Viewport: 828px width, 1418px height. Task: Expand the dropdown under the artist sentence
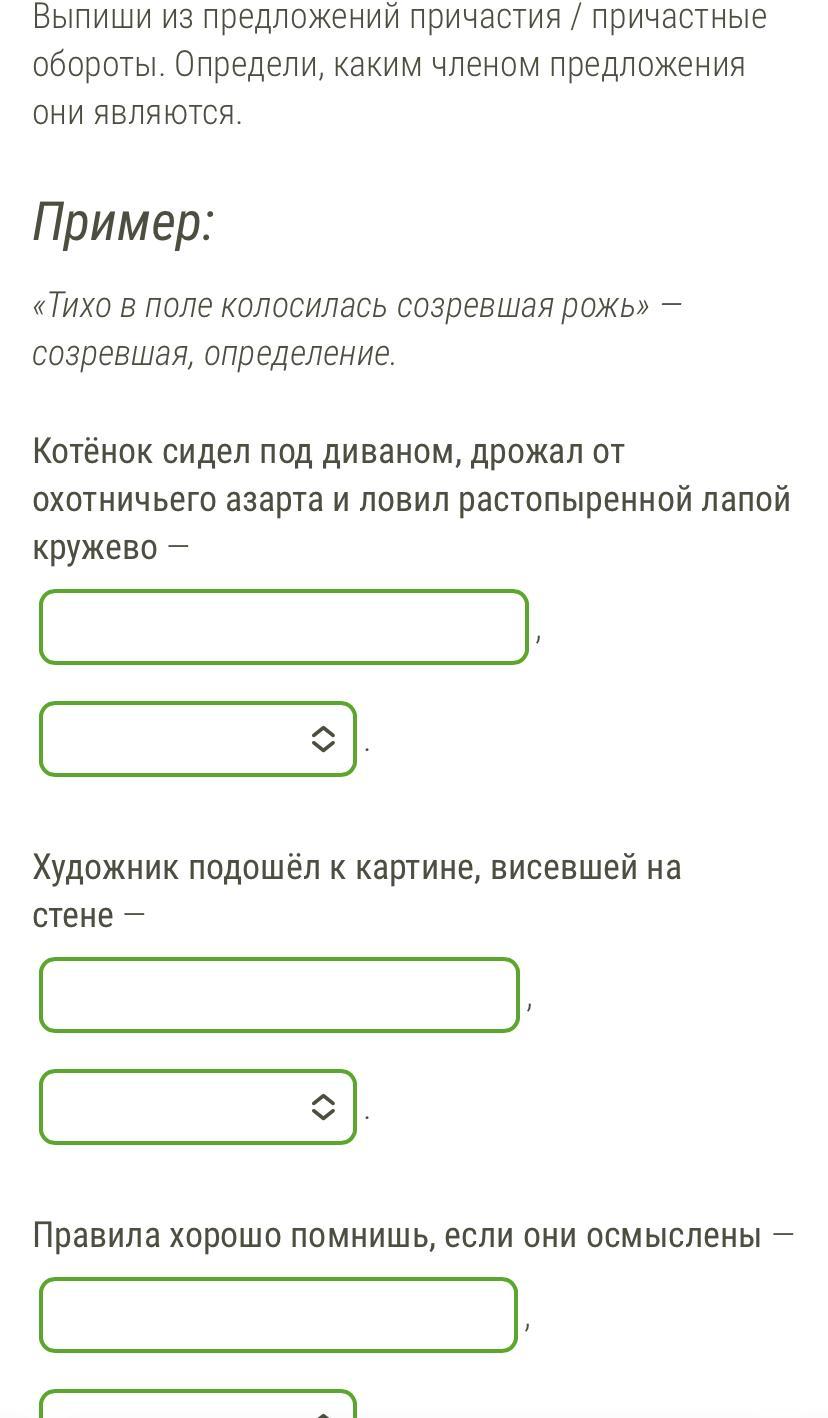tap(198, 1107)
